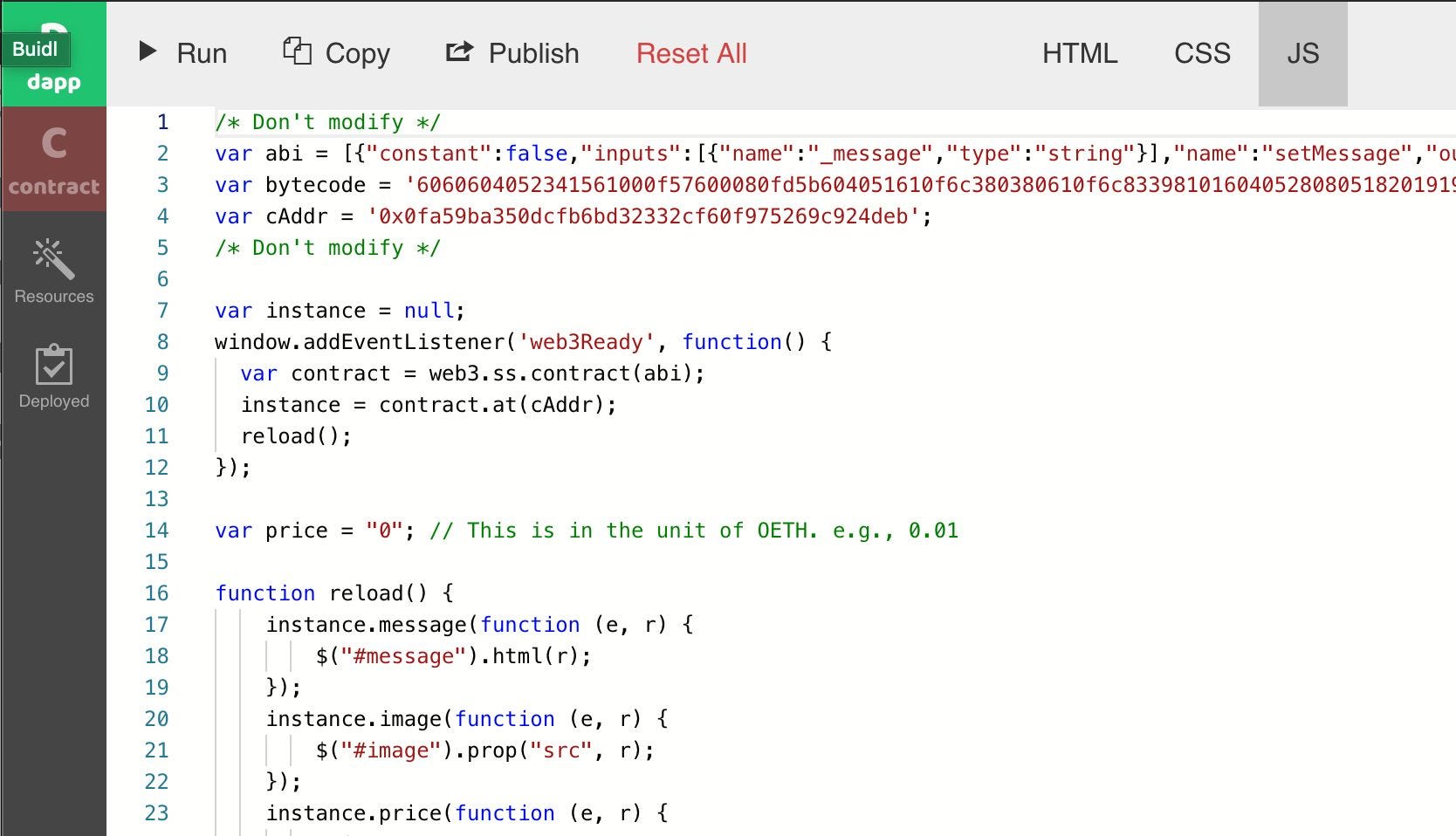Click second Don't modify comment on line 5

pyautogui.click(x=327, y=248)
